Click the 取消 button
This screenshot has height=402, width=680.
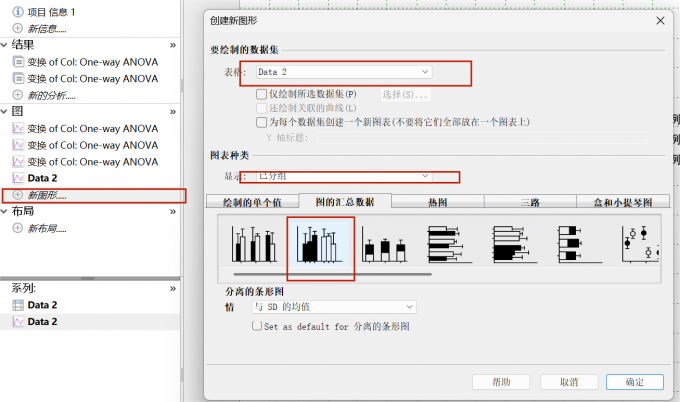click(568, 381)
